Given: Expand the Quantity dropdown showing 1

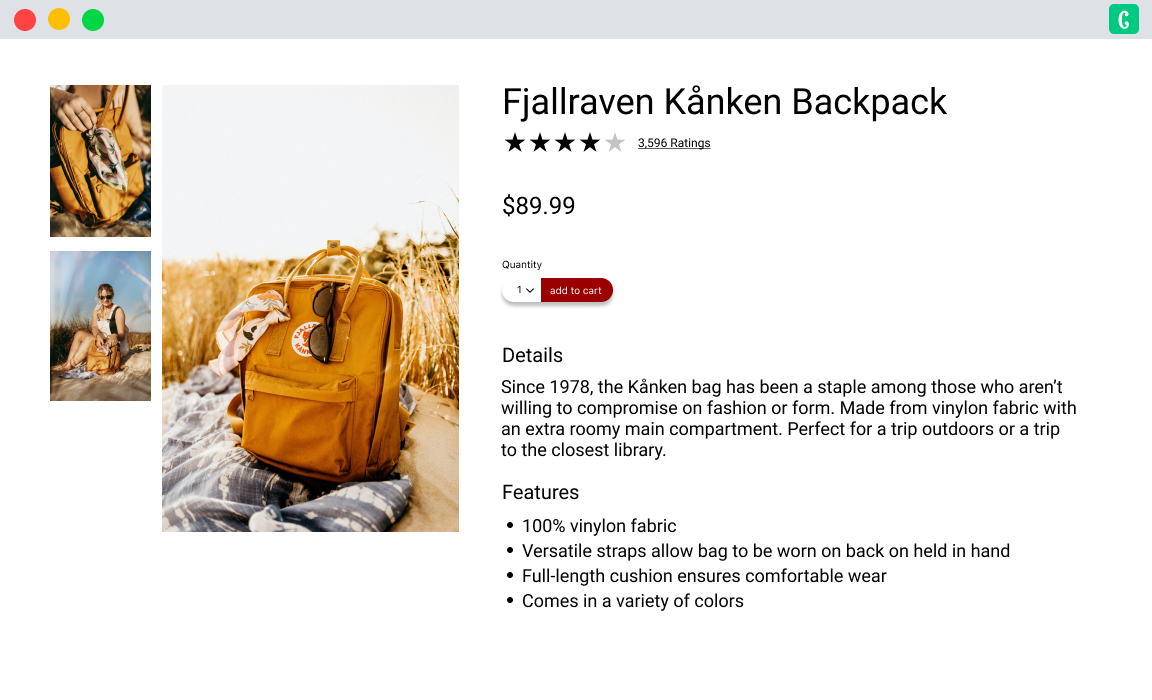Looking at the screenshot, I should point(522,290).
